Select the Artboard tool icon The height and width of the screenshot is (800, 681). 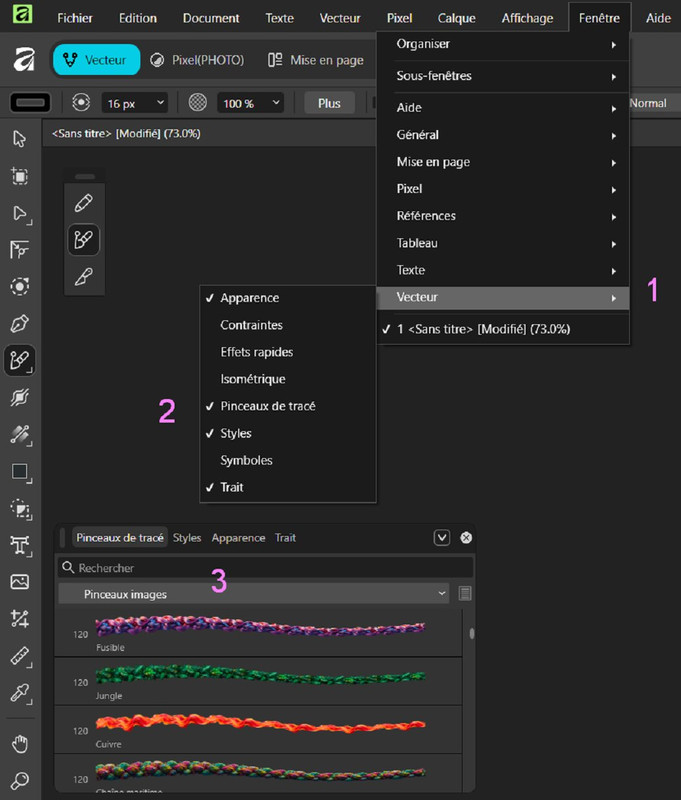pos(19,176)
